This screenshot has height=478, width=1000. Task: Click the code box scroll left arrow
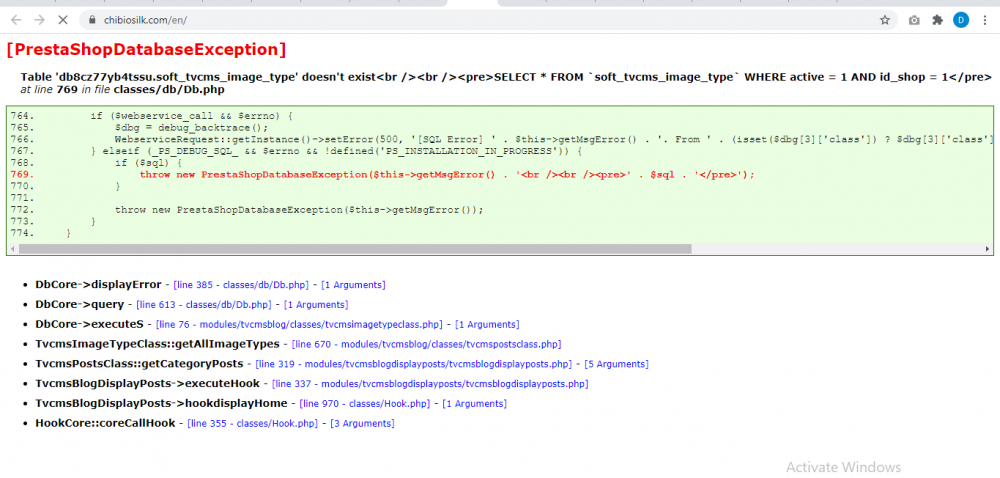[x=13, y=249]
